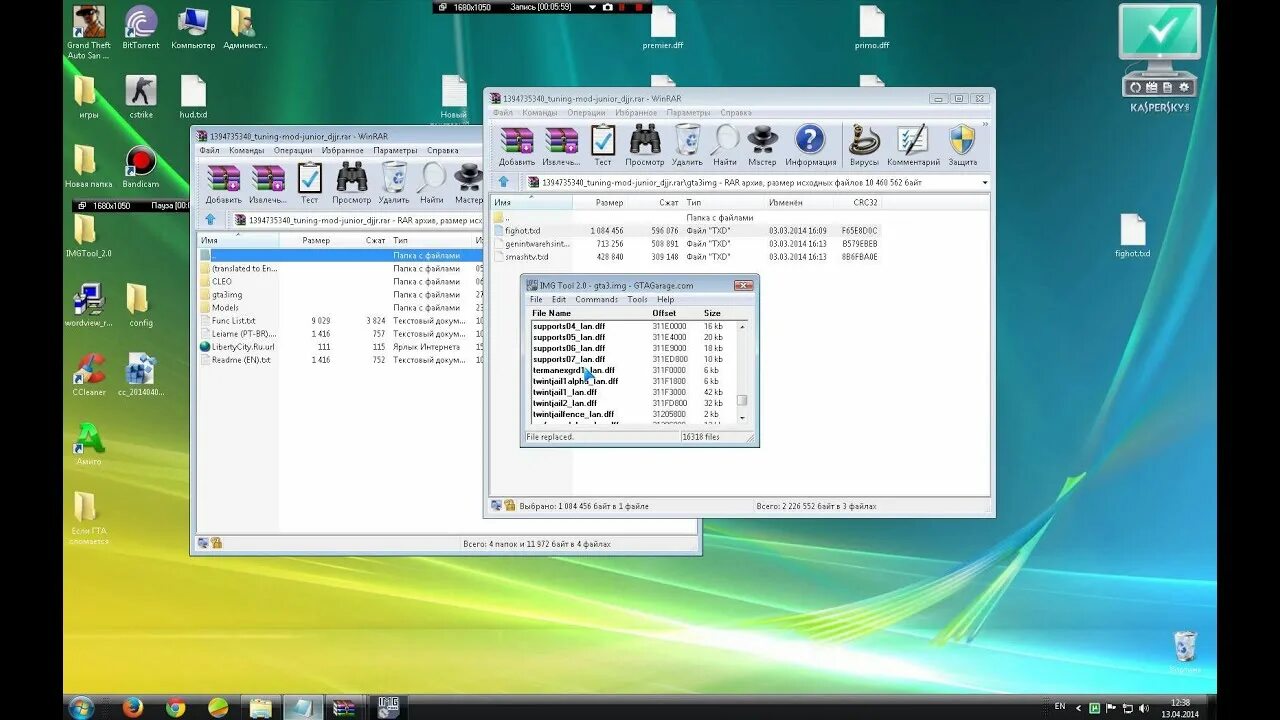Click Просмотр binoculars in front WinRAR window
This screenshot has height=720, width=1280.
[645, 146]
